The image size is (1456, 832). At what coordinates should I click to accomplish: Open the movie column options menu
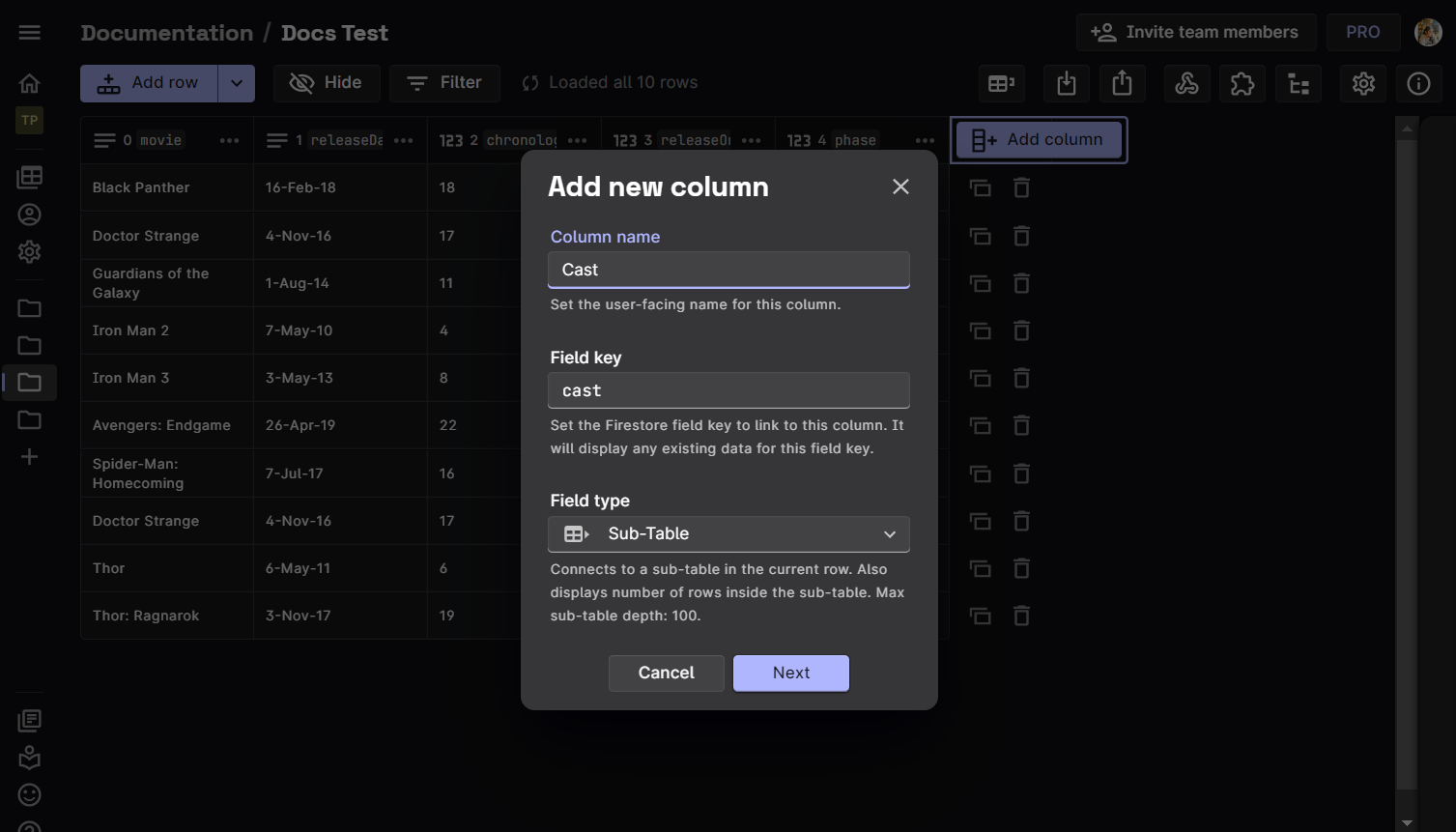pos(229,140)
